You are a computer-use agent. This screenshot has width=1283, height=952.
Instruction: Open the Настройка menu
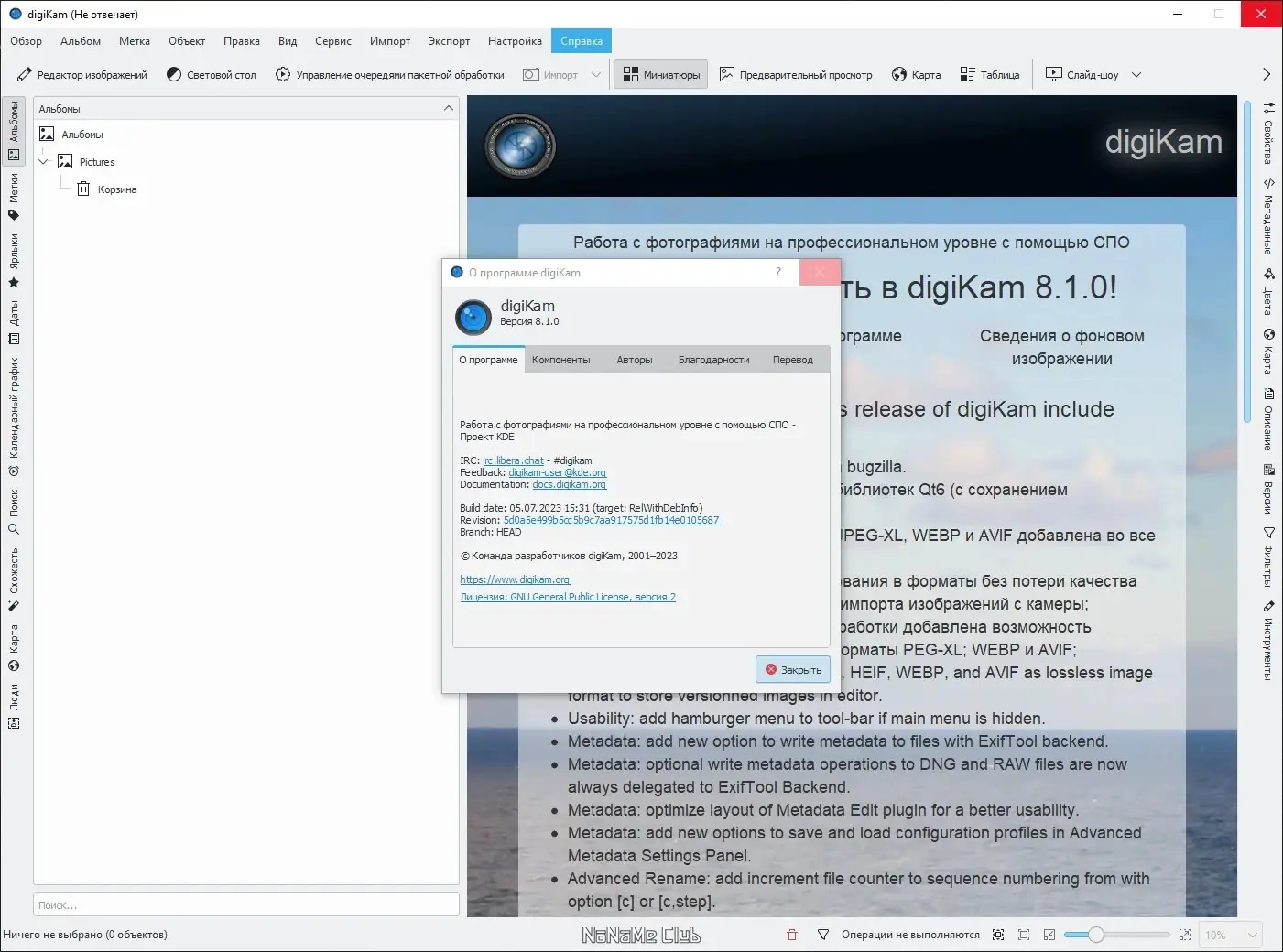coord(515,41)
